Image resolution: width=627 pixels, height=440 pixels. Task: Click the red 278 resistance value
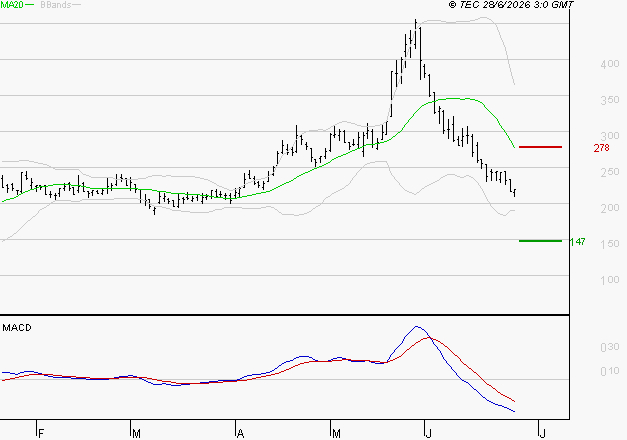601,148
